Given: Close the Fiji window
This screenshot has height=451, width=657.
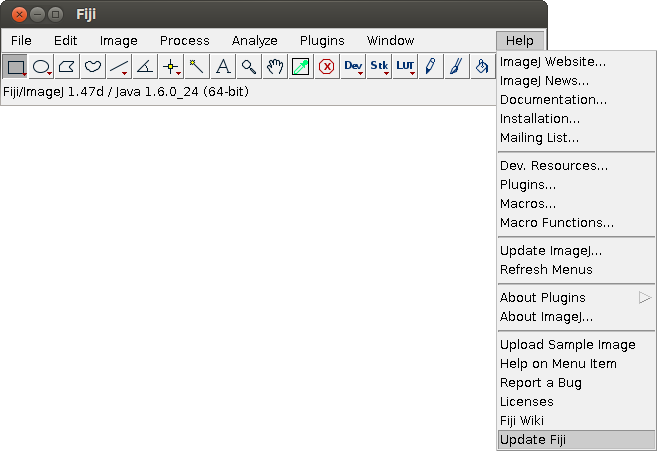Looking at the screenshot, I should [19, 15].
